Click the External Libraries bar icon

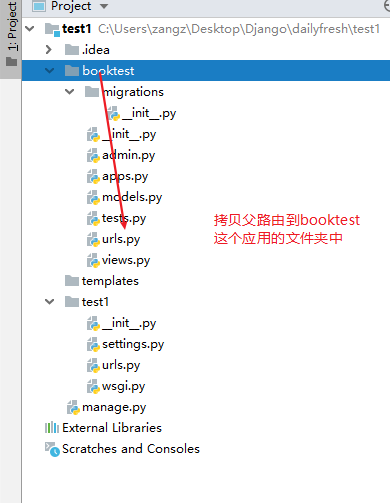click(x=52, y=428)
